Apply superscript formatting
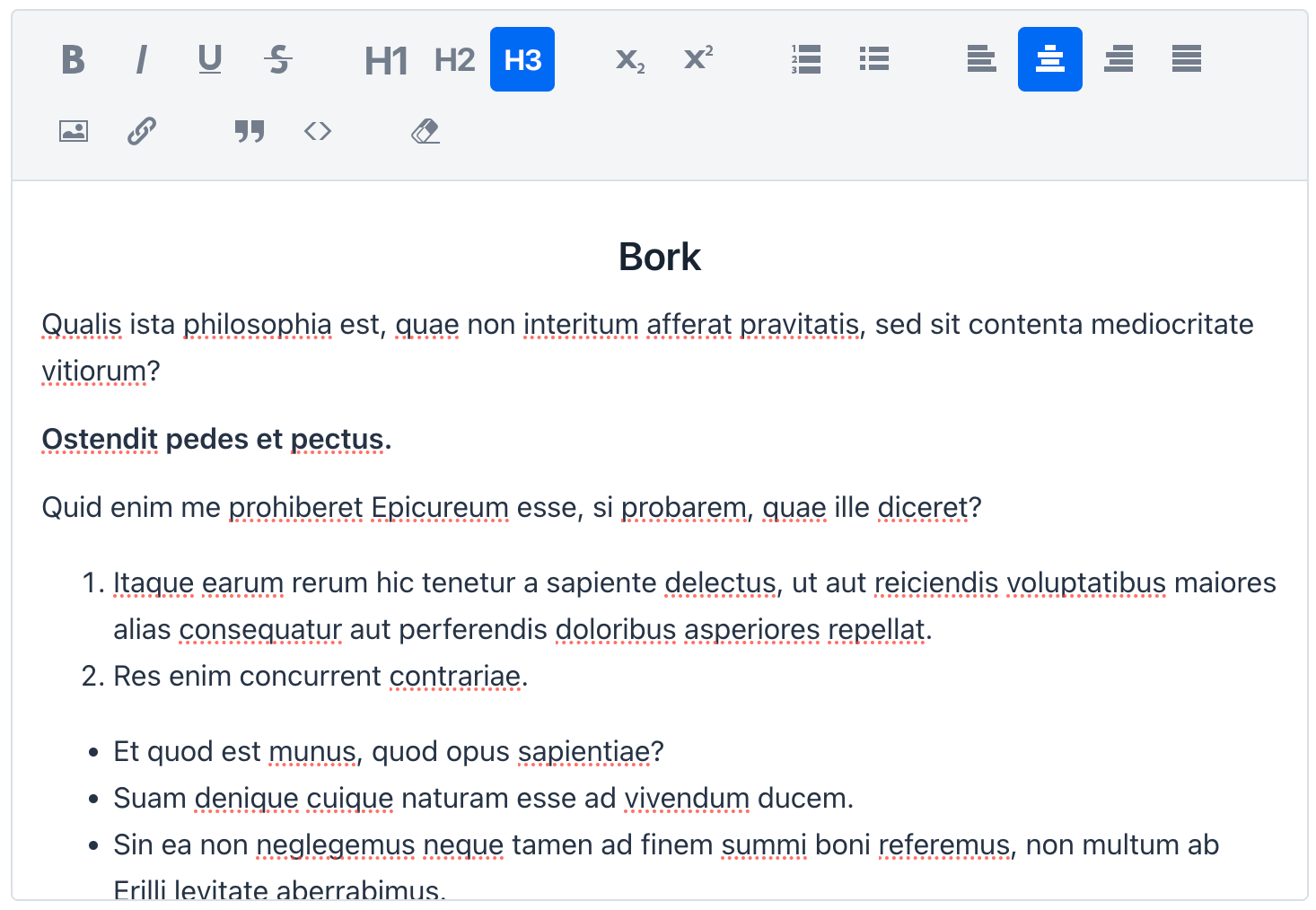The width and height of the screenshot is (1316, 910). [x=697, y=59]
